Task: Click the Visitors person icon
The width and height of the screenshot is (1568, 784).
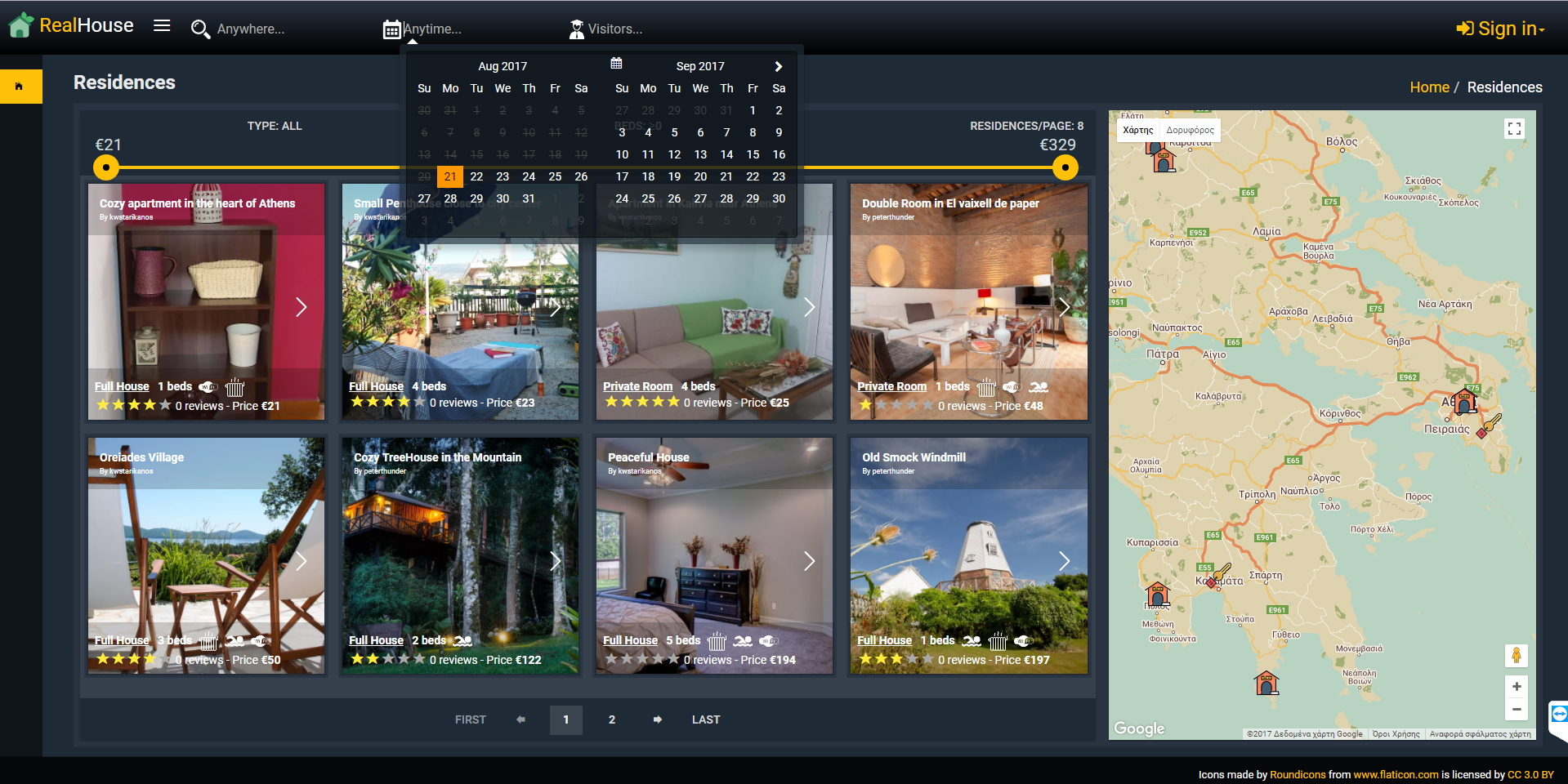Action: (x=577, y=29)
